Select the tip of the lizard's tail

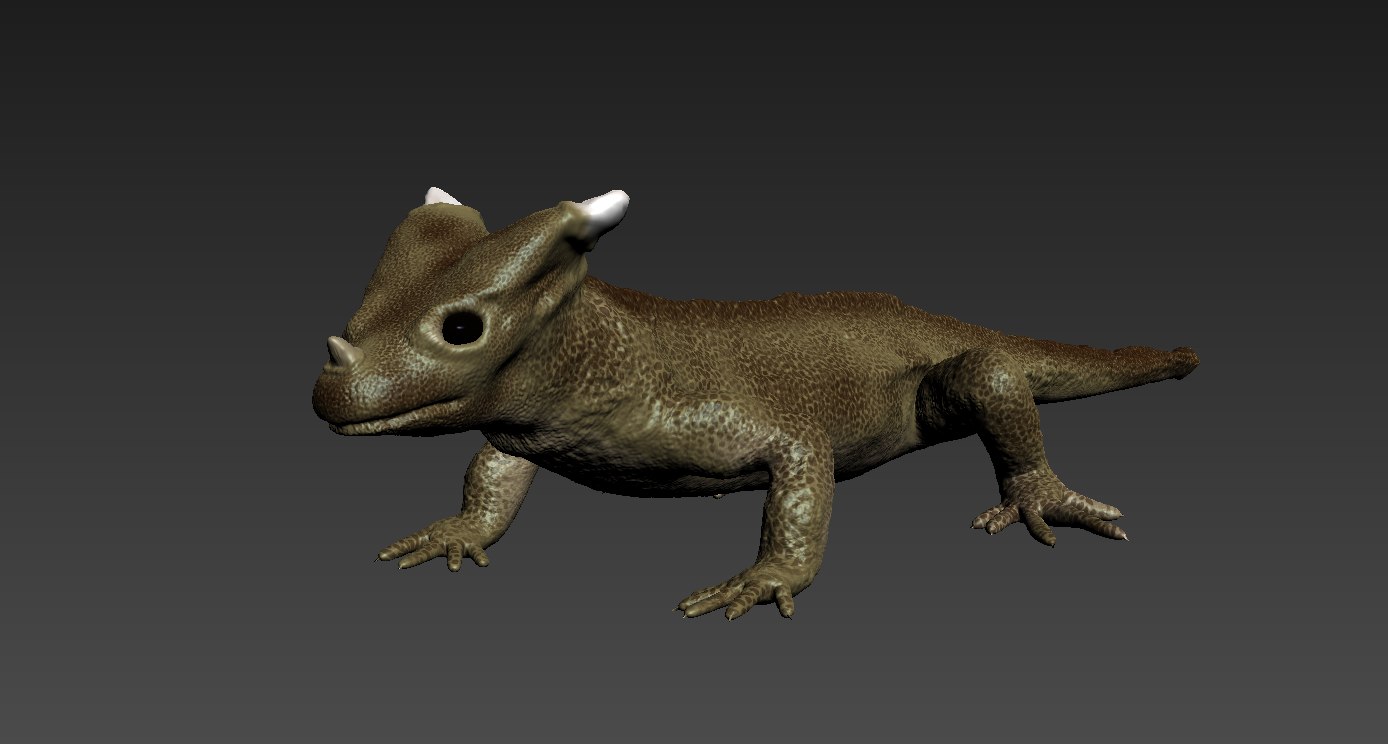[1190, 358]
